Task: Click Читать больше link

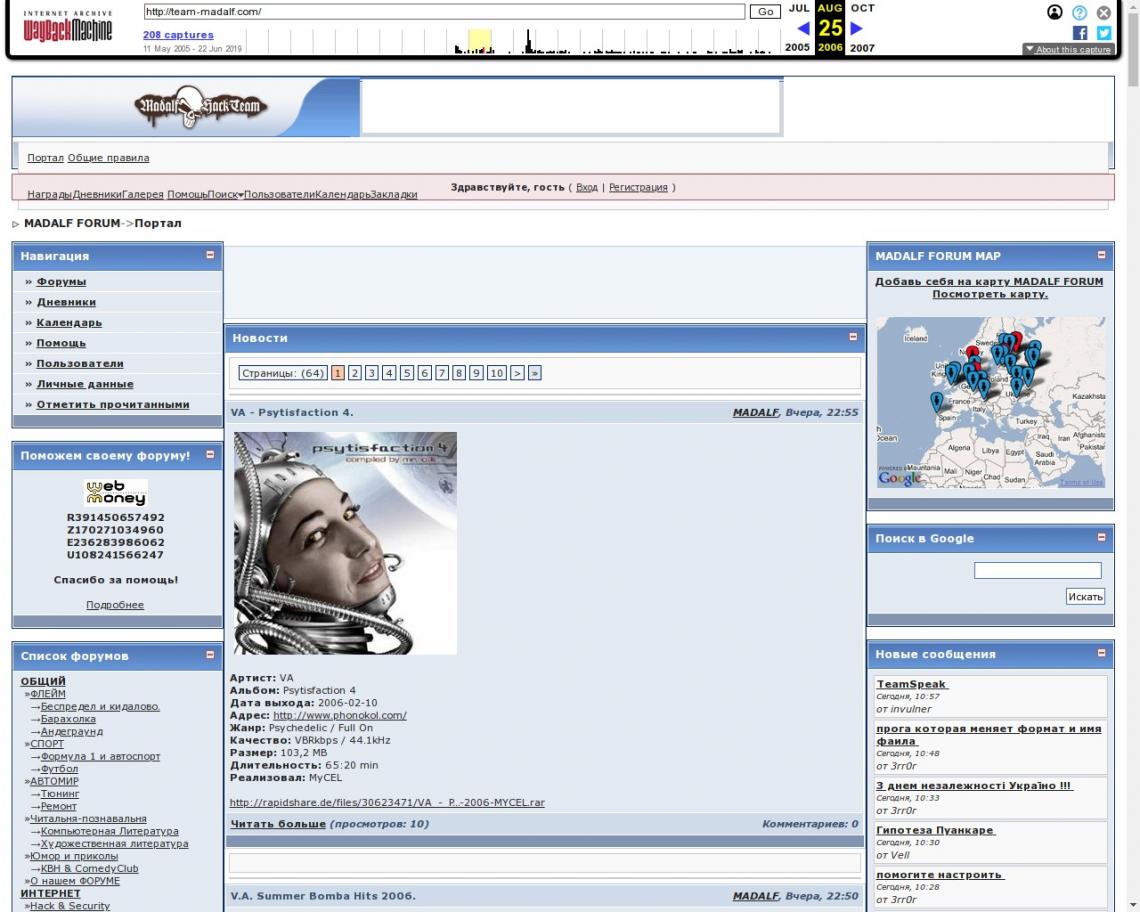Action: [278, 824]
